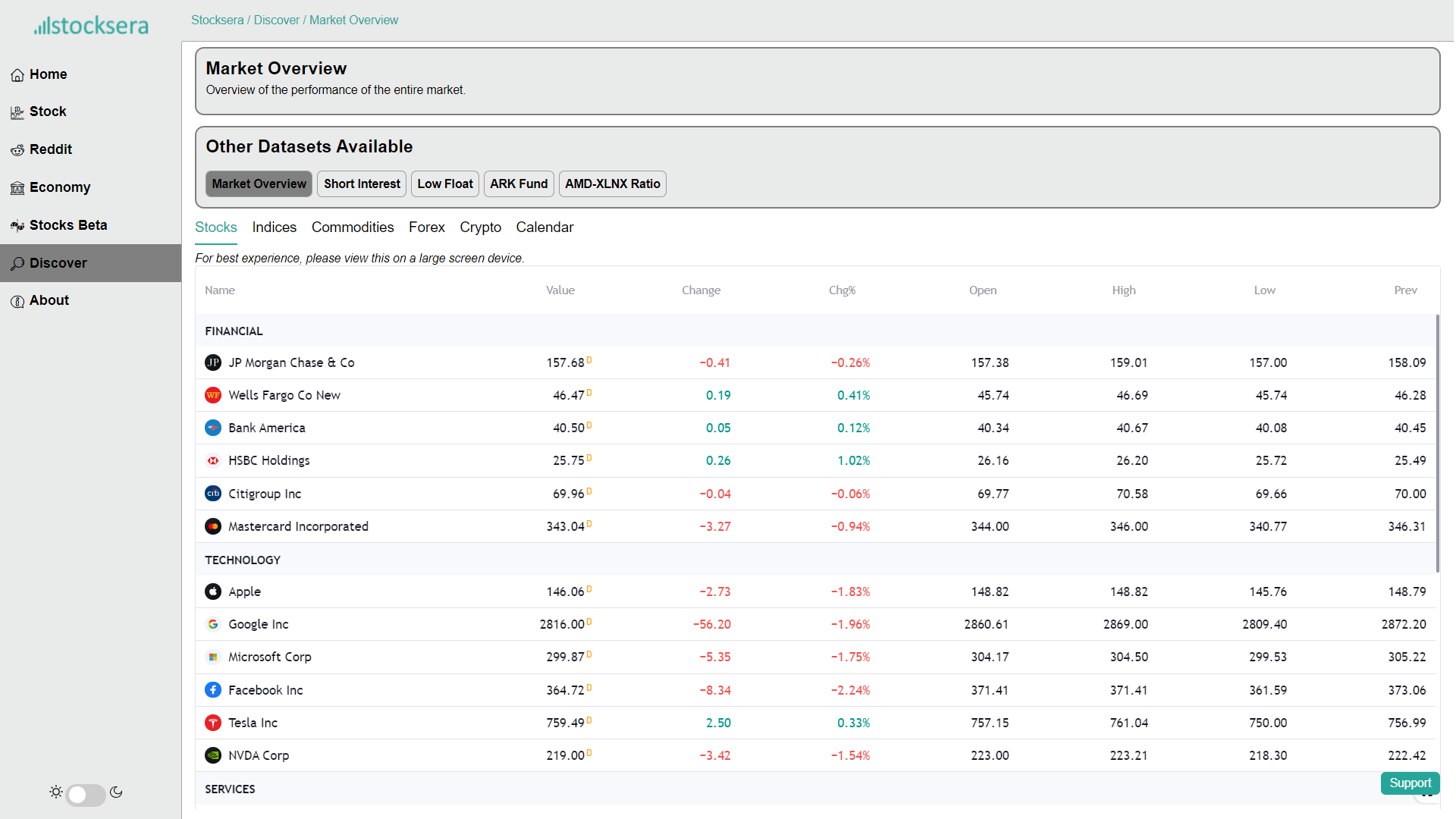Click the Home house icon in sidebar
This screenshot has width=1456, height=819.
tap(17, 75)
